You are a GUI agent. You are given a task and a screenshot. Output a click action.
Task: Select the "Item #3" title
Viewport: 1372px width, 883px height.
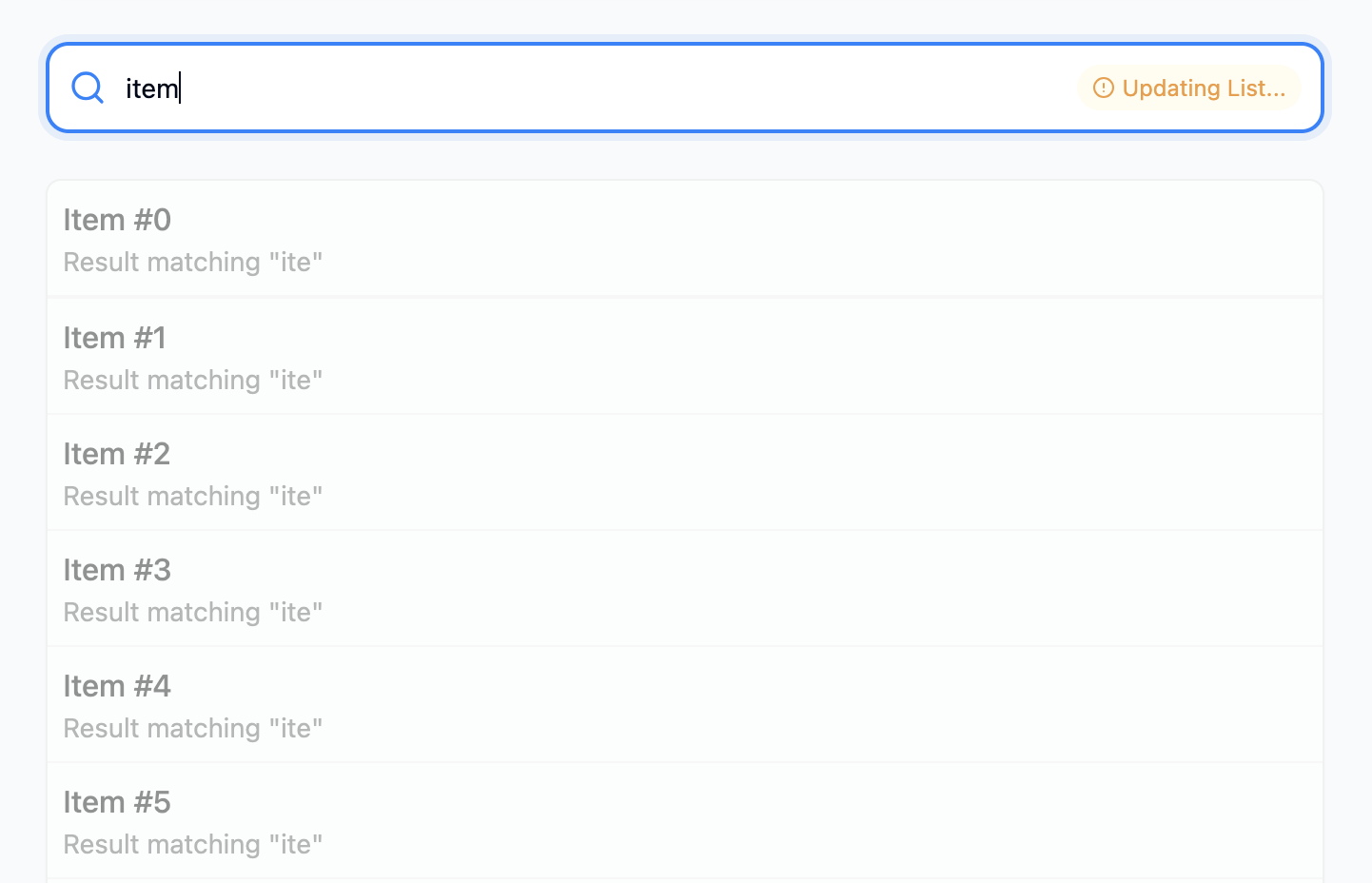click(117, 570)
